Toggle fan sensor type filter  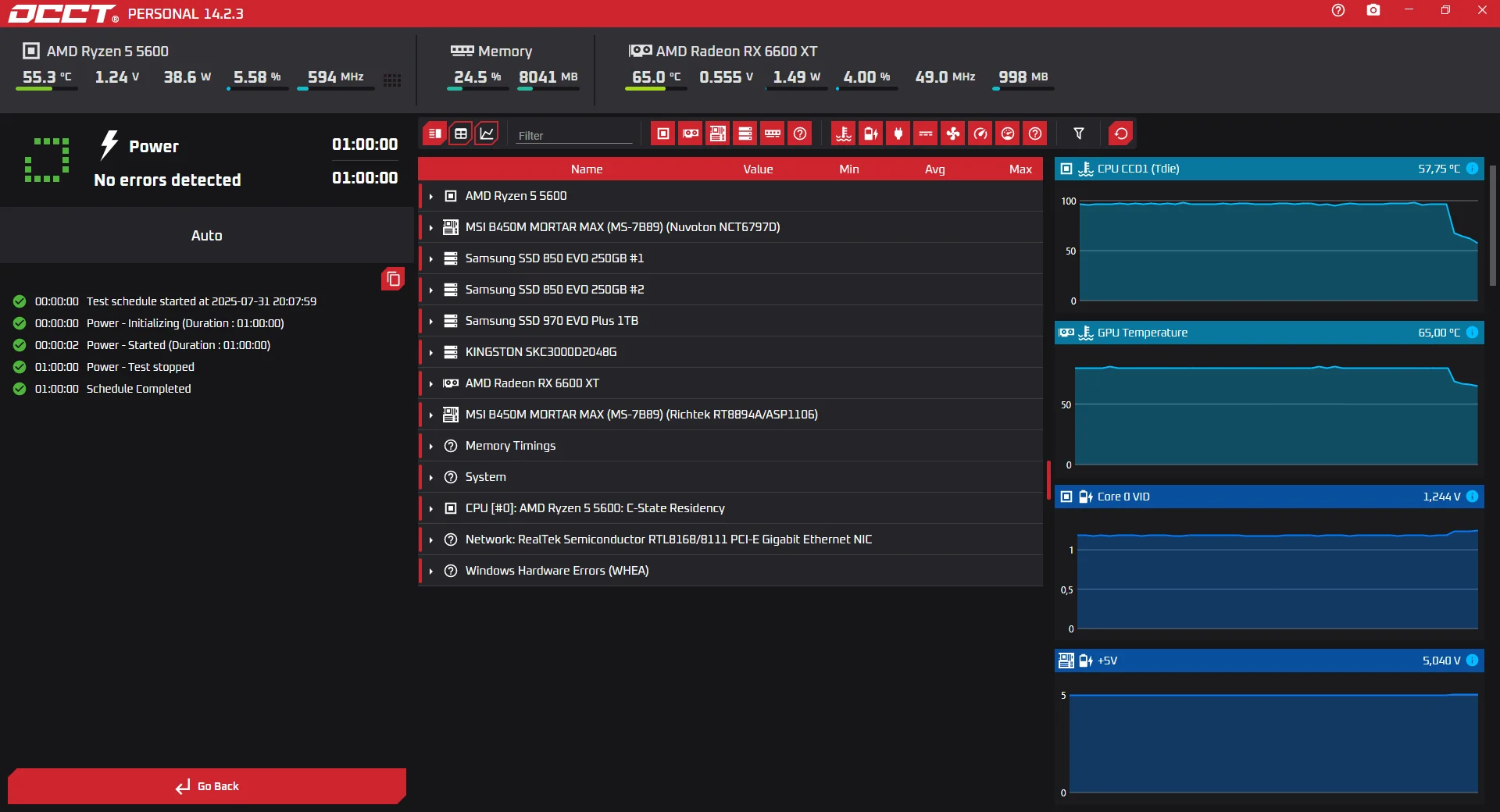pos(953,134)
